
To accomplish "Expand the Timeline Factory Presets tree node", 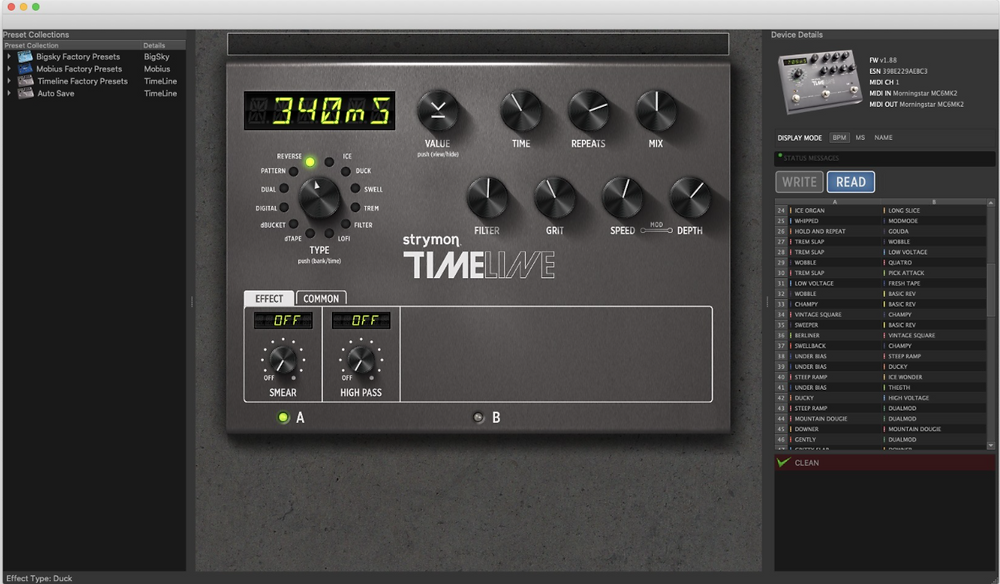I will coord(9,81).
